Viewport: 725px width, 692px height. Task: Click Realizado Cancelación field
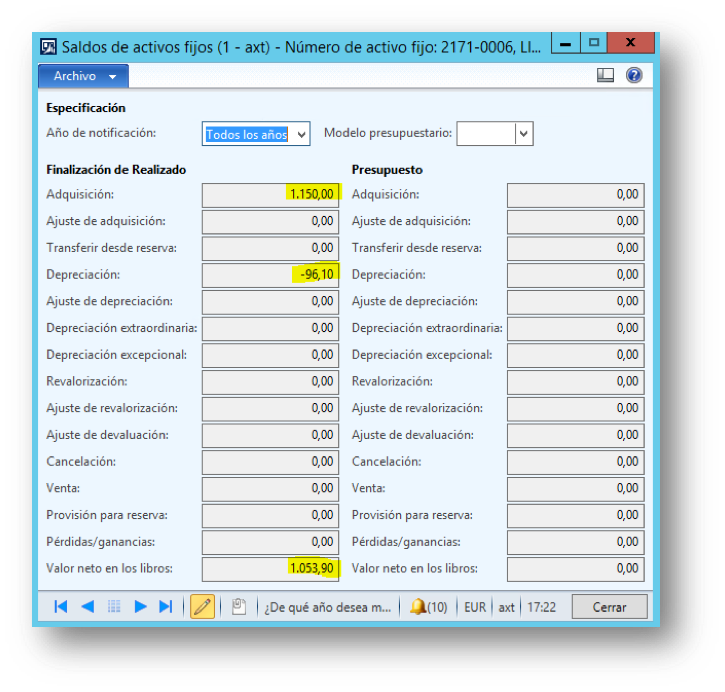[x=270, y=462]
